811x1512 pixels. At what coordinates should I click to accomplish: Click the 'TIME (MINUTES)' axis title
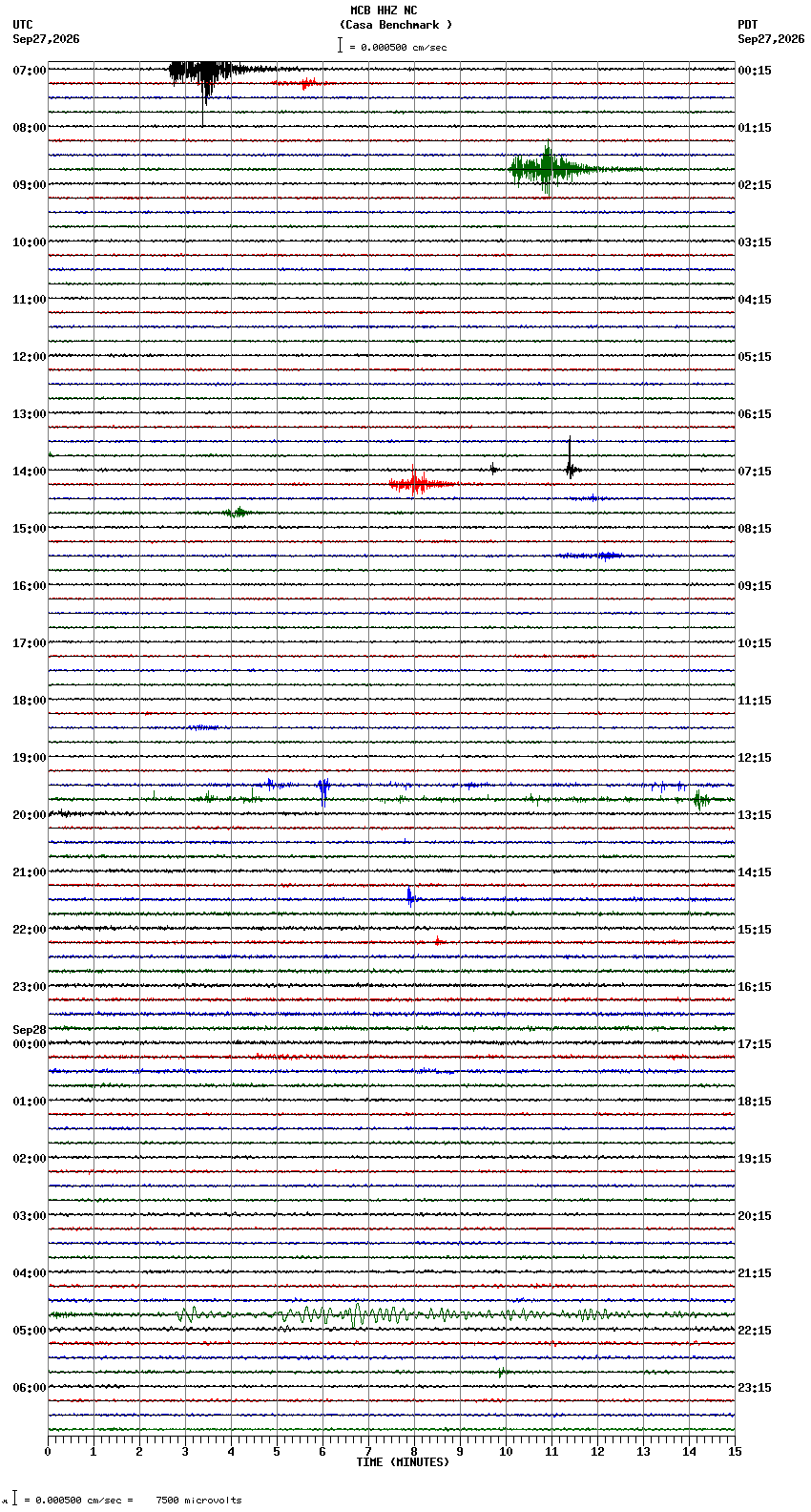(403, 1462)
